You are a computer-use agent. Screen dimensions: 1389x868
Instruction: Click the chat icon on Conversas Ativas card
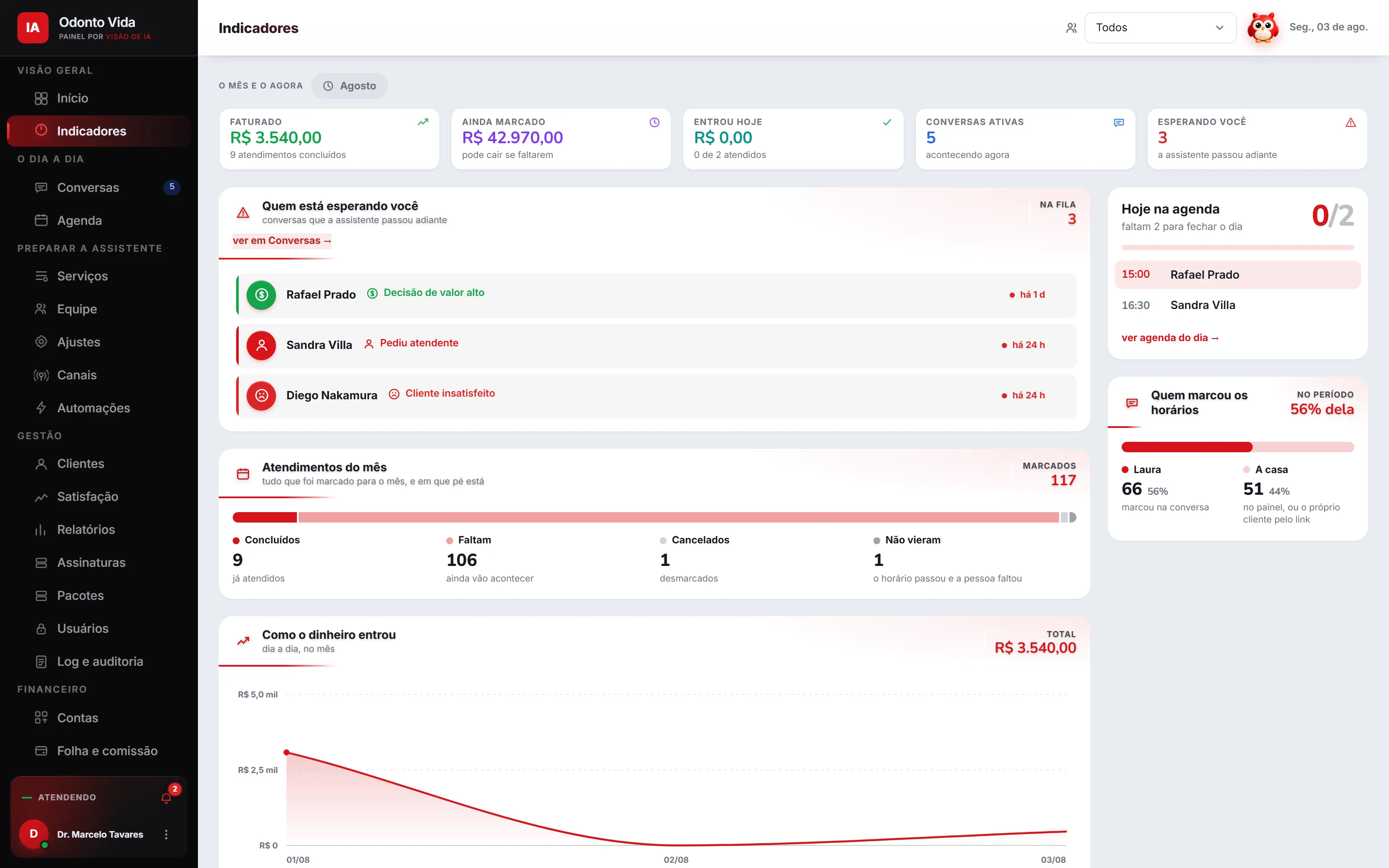point(1119,122)
